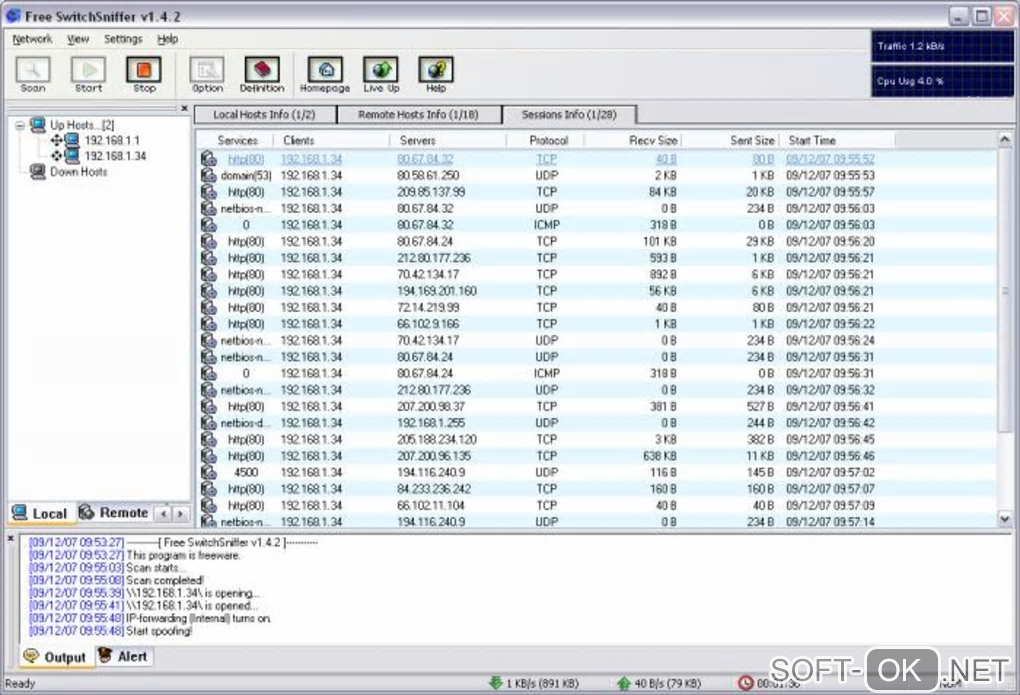Switch to Local Hosts Info tab
The height and width of the screenshot is (695, 1020).
(264, 115)
